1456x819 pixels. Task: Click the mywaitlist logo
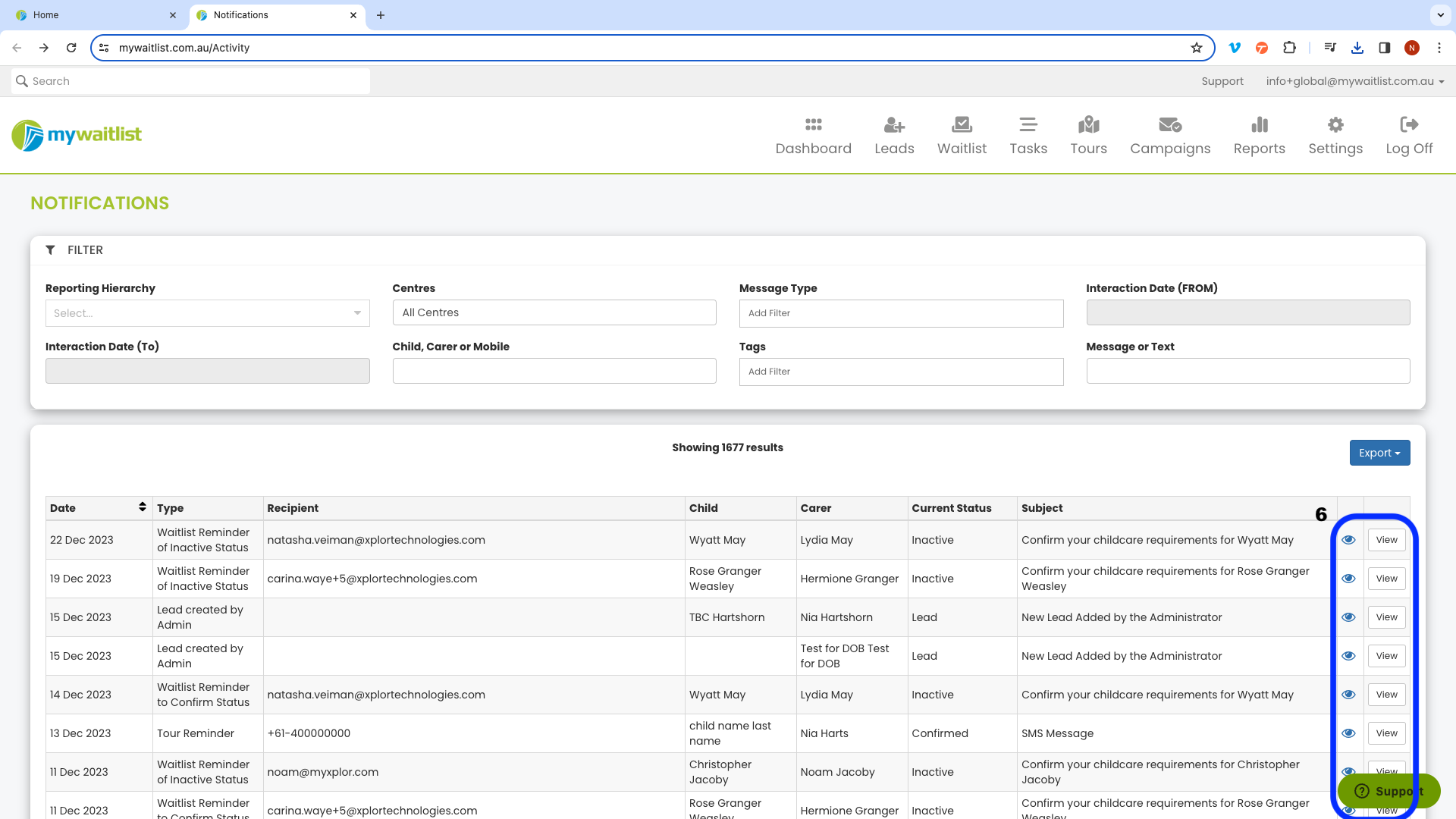click(77, 135)
